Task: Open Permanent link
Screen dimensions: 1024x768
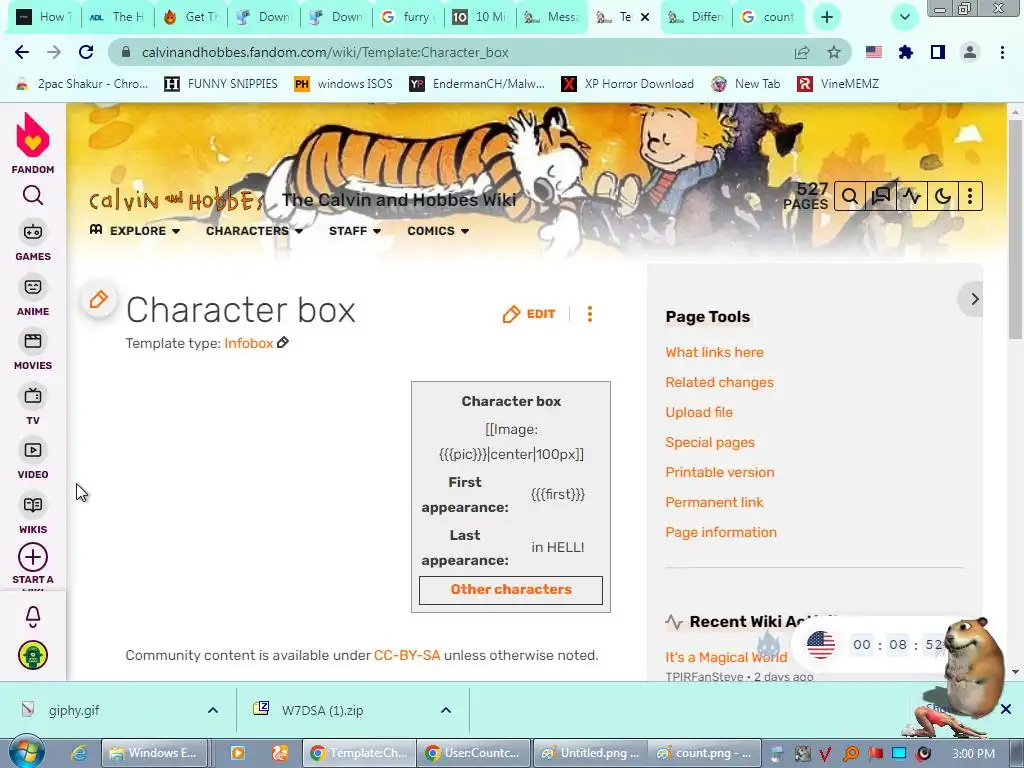Action: point(714,502)
